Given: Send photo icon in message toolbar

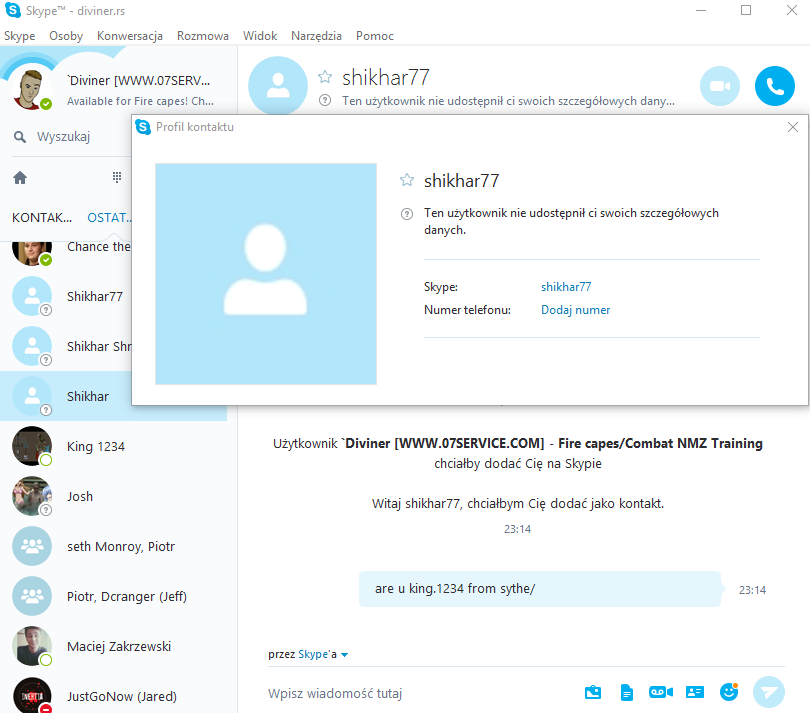Looking at the screenshot, I should click(593, 692).
